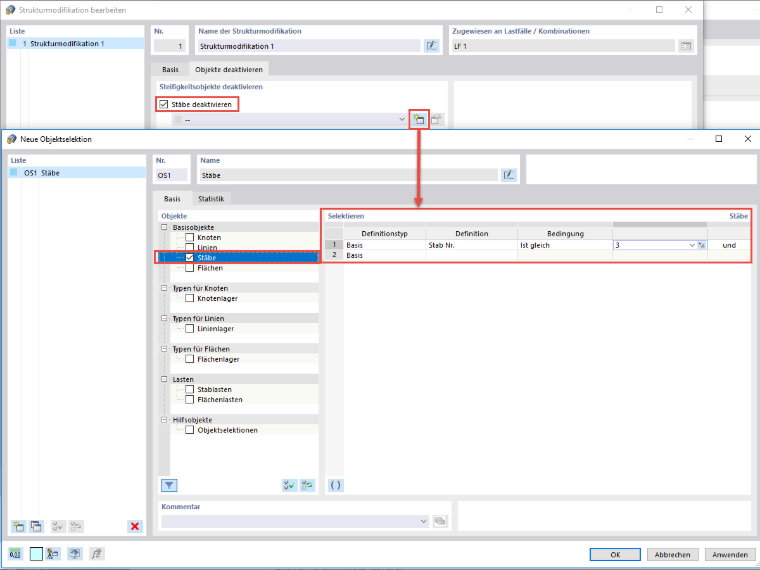Image resolution: width=760 pixels, height=570 pixels.
Task: Click the Strukturmodifikation 1 name input field
Action: [x=309, y=46]
